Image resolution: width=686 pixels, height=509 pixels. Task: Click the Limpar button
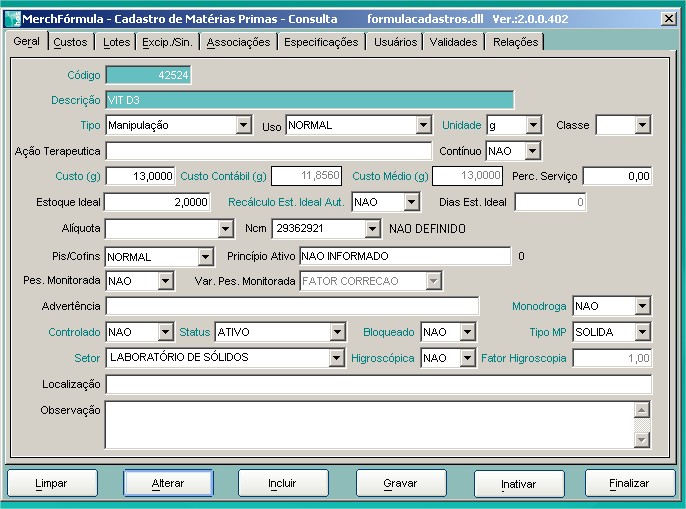click(51, 483)
